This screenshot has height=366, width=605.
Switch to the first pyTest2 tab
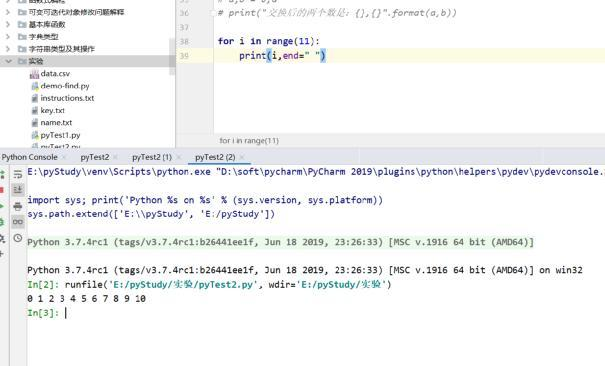(95, 157)
